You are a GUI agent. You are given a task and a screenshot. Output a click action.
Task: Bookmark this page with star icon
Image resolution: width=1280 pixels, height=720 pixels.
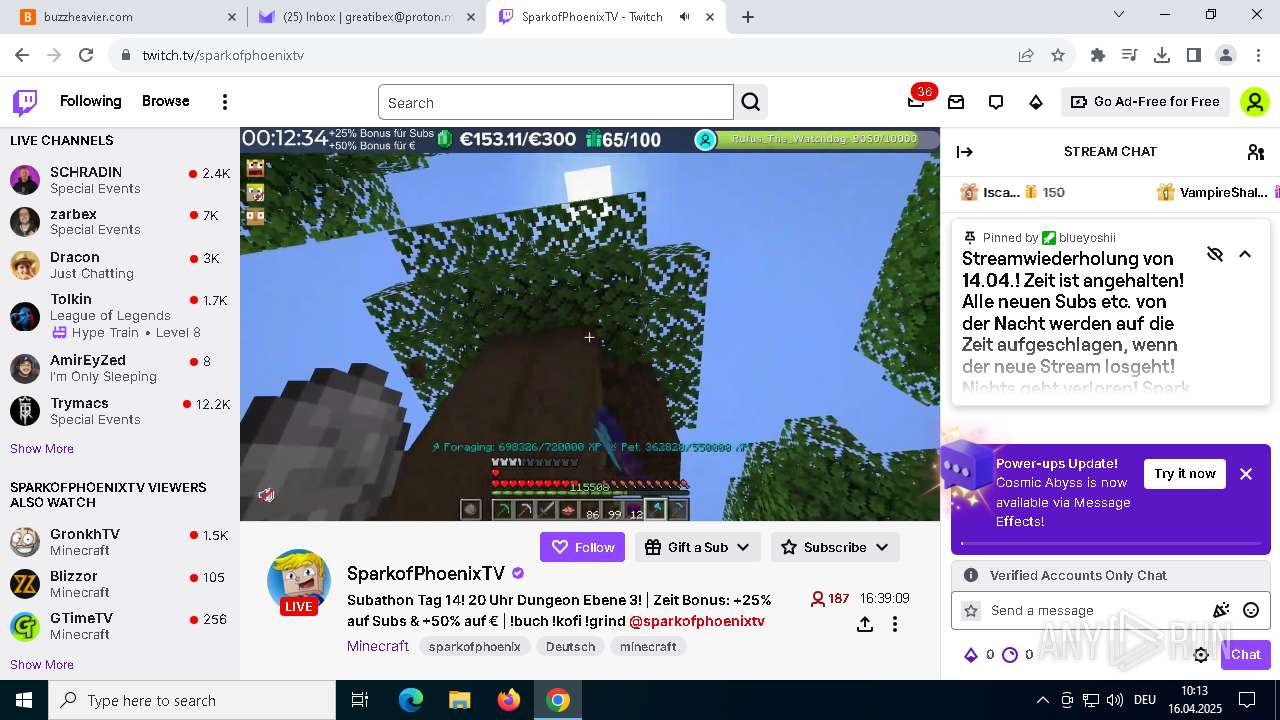click(x=1058, y=55)
